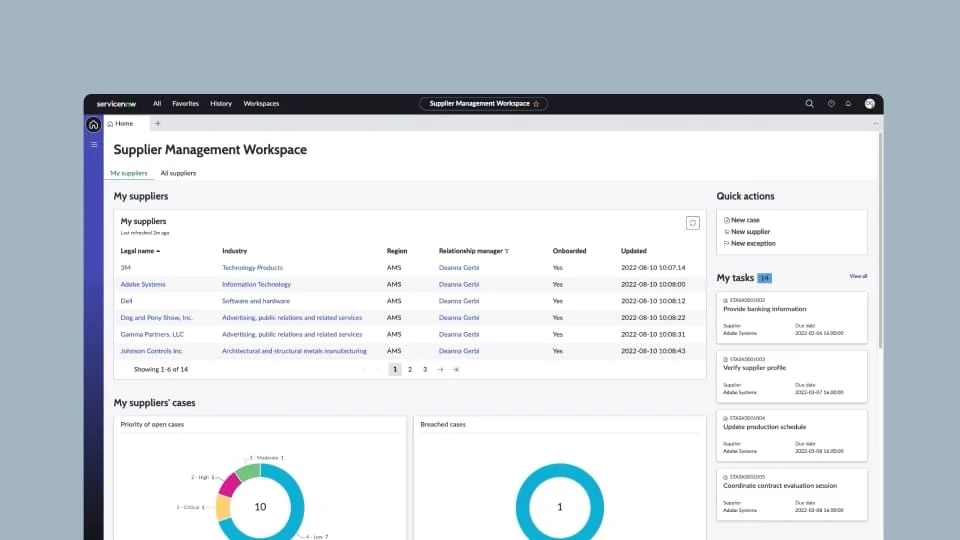Click Showing 1-6 of 14 text

[x=161, y=370]
